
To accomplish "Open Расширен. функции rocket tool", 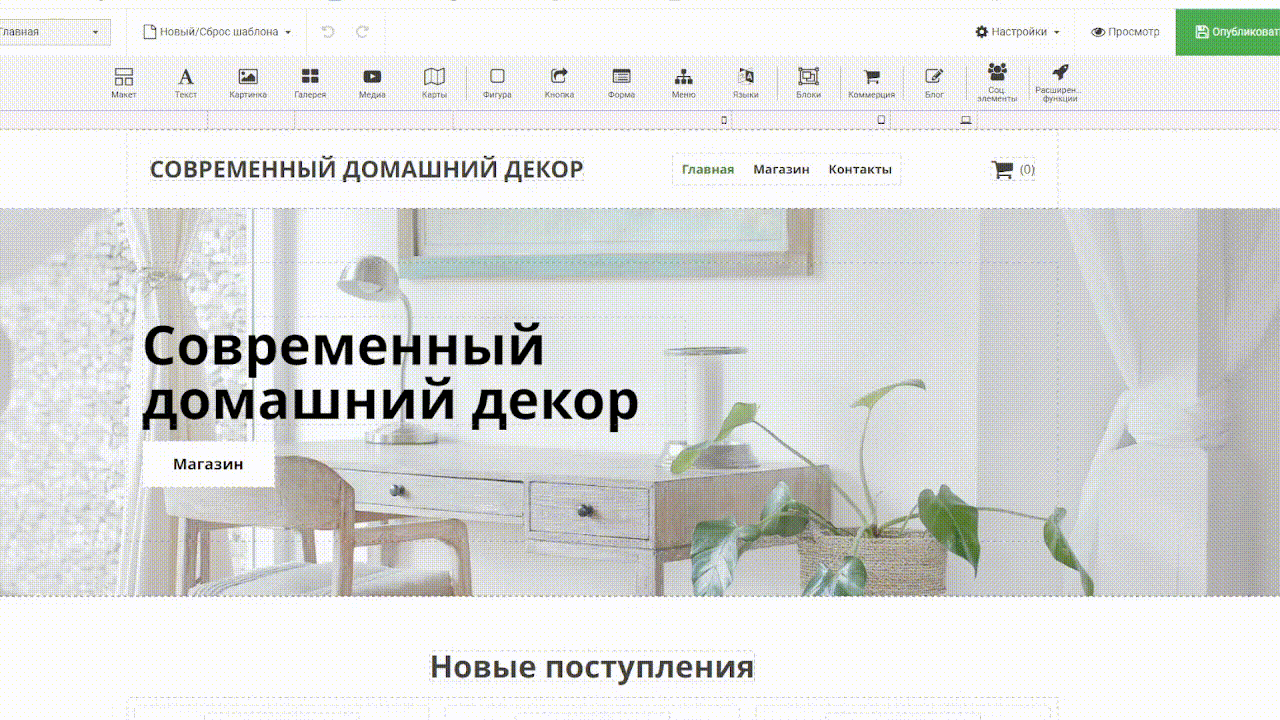I will [1059, 82].
